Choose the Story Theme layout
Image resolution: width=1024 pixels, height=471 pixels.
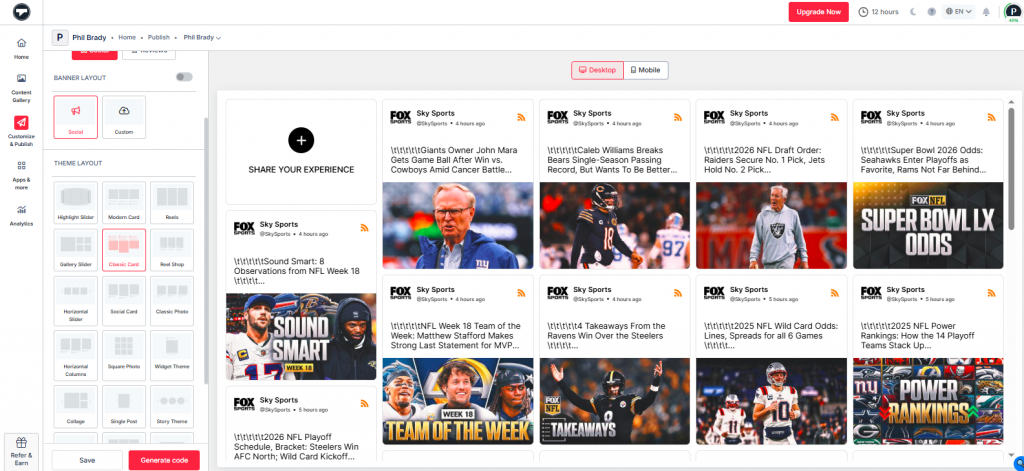pyautogui.click(x=172, y=406)
